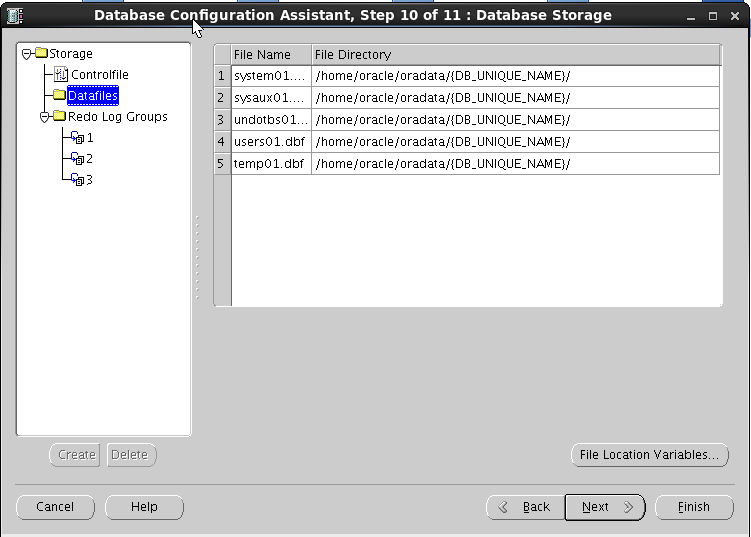Screen dimensions: 751x537
Task: Click the Controlfile icon in the tree
Action: (x=61, y=74)
